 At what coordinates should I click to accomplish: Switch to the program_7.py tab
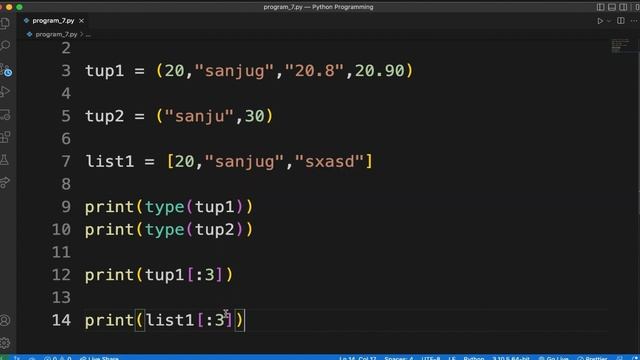[x=53, y=20]
